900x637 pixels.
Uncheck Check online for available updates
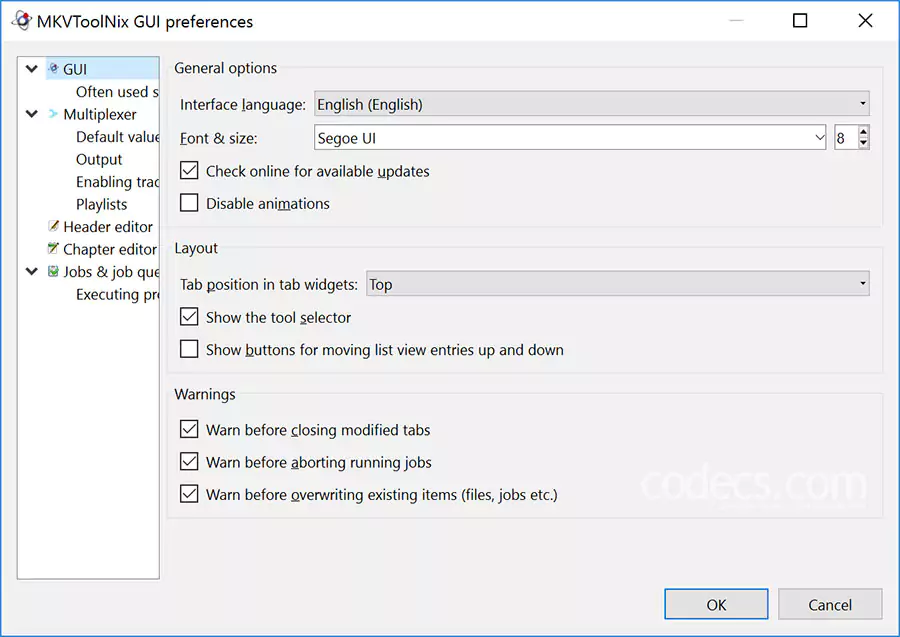pyautogui.click(x=188, y=171)
